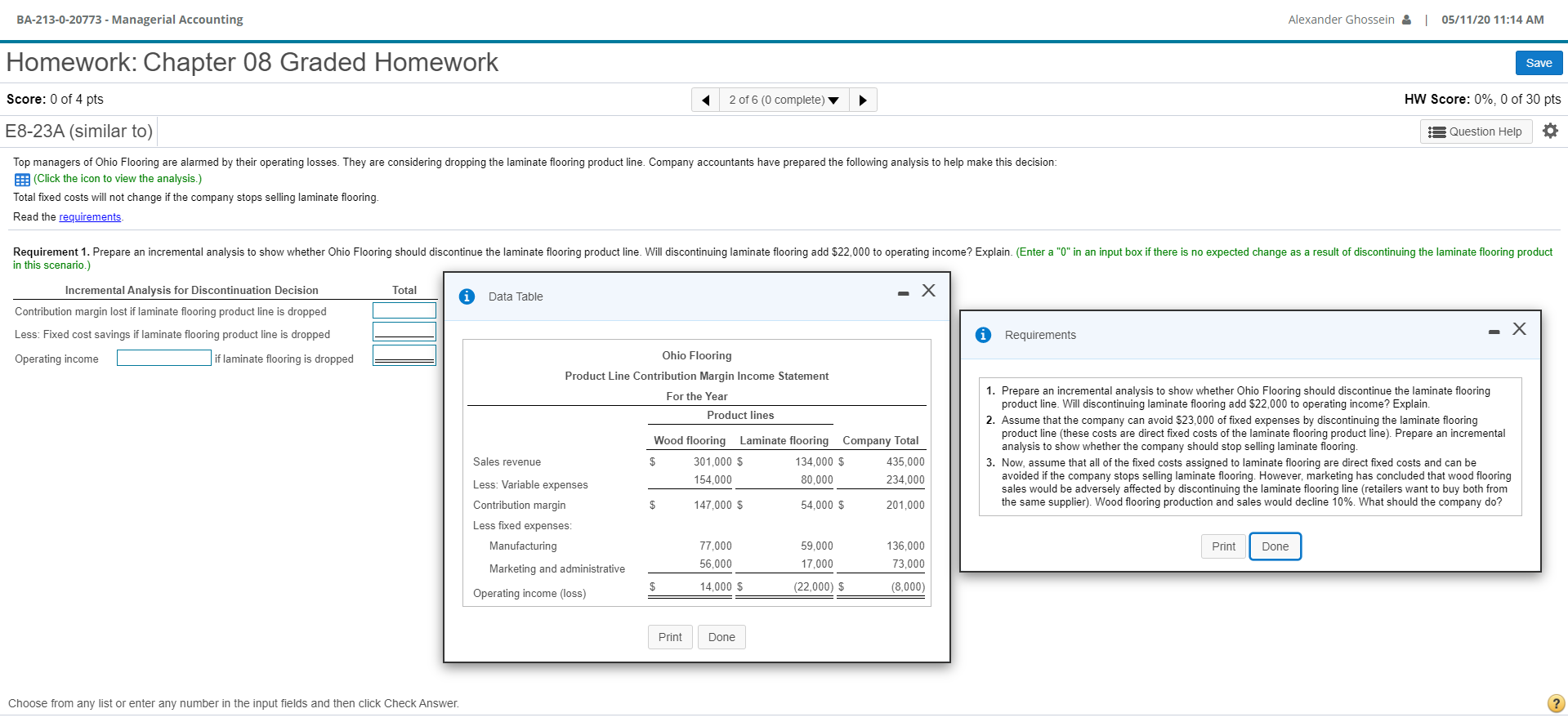Go to previous question arrow
This screenshot has height=722, width=1568.
[706, 100]
